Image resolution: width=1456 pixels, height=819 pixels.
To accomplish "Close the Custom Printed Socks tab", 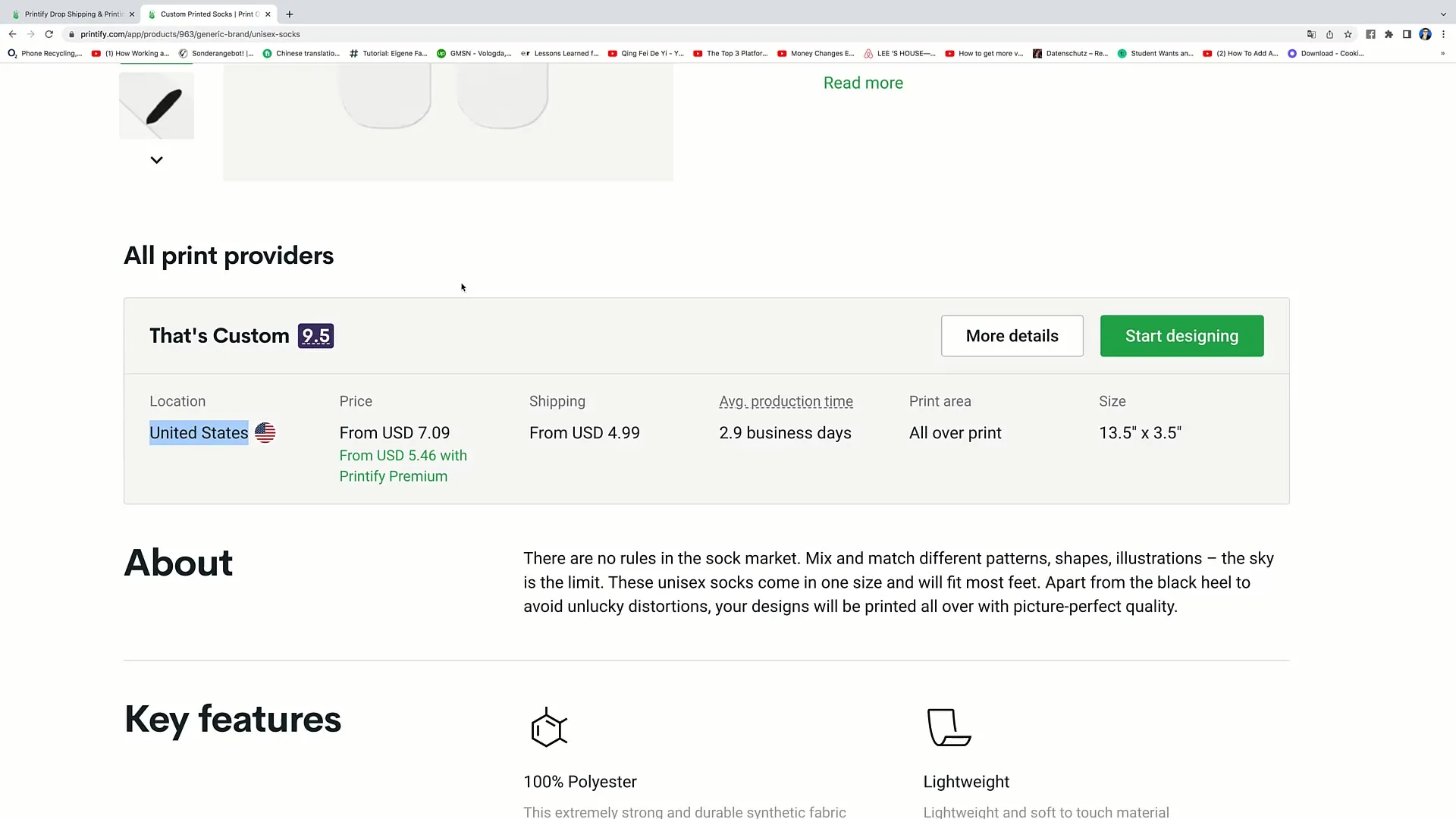I will (268, 14).
